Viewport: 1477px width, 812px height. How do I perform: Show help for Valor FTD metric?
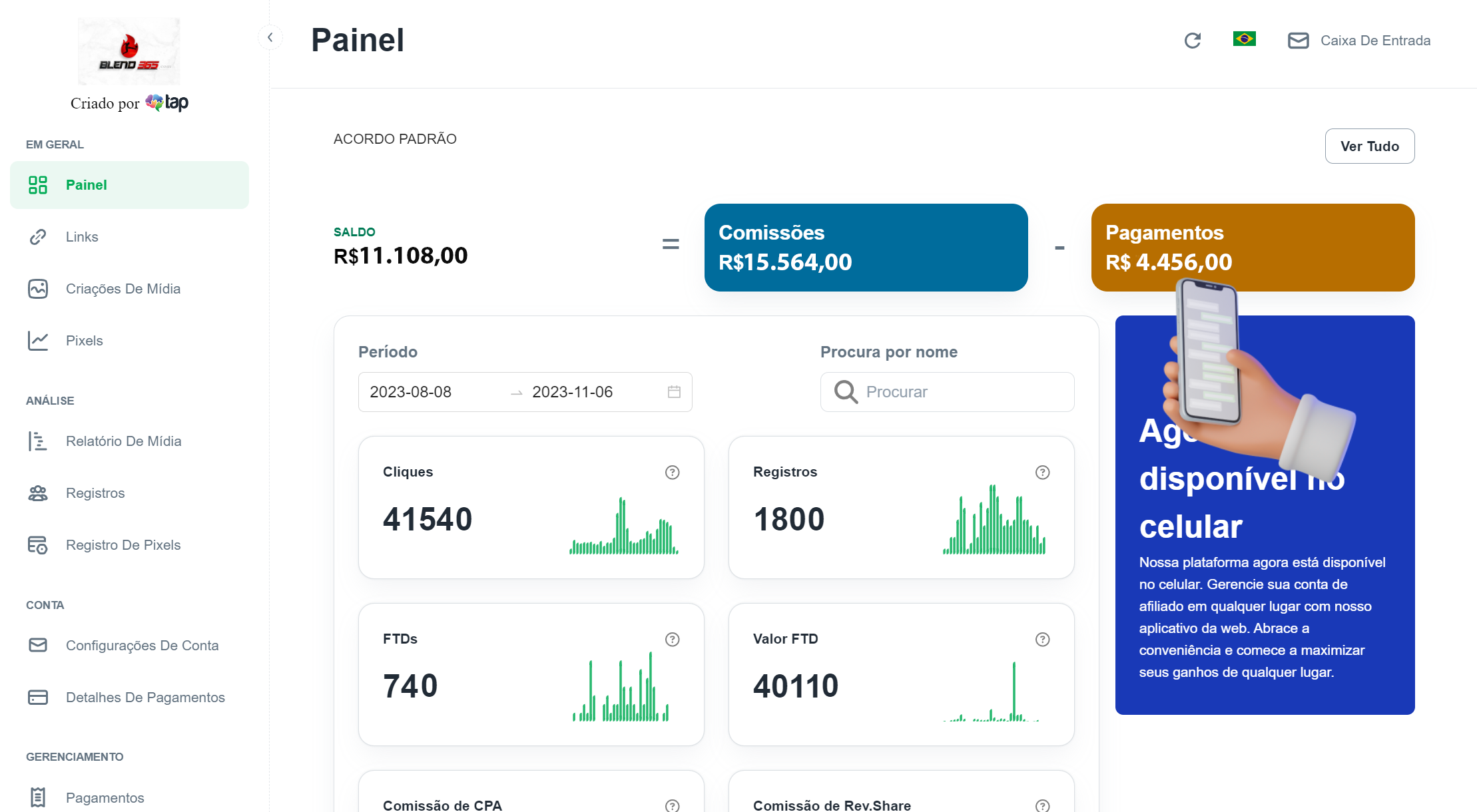1043,640
